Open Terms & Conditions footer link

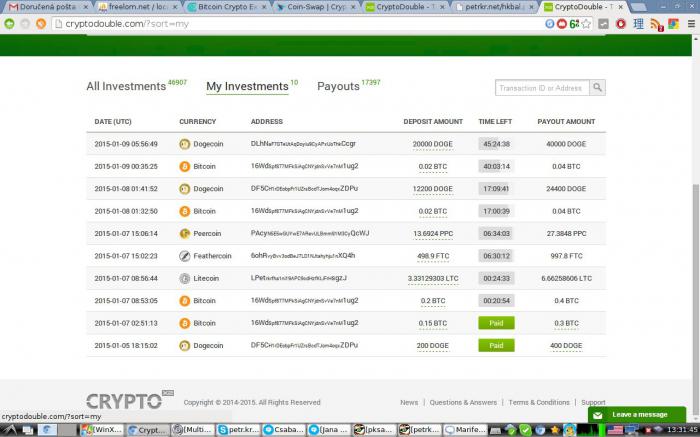point(539,402)
